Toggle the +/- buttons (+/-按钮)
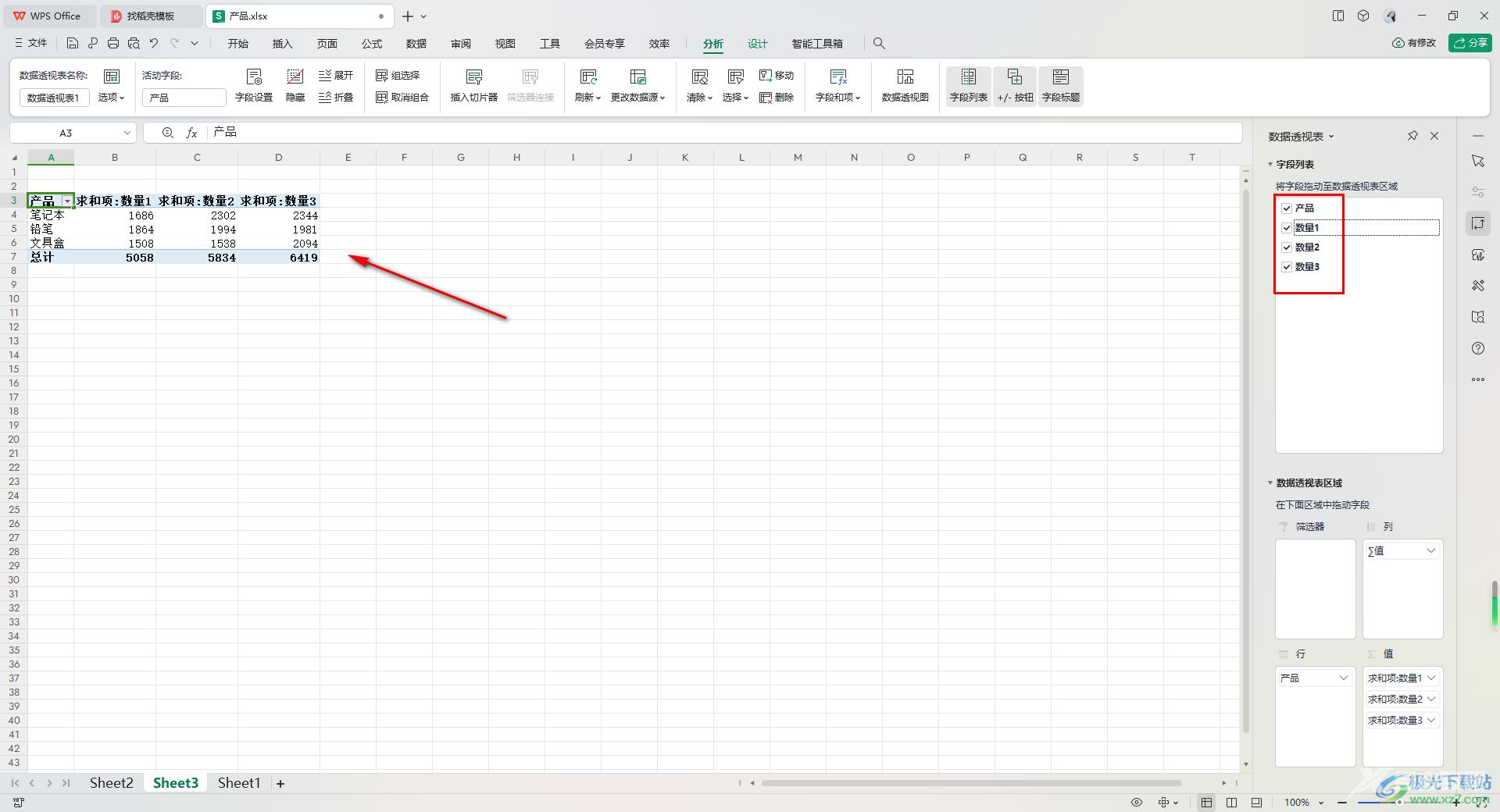Viewport: 1500px width, 812px height. point(1015,86)
